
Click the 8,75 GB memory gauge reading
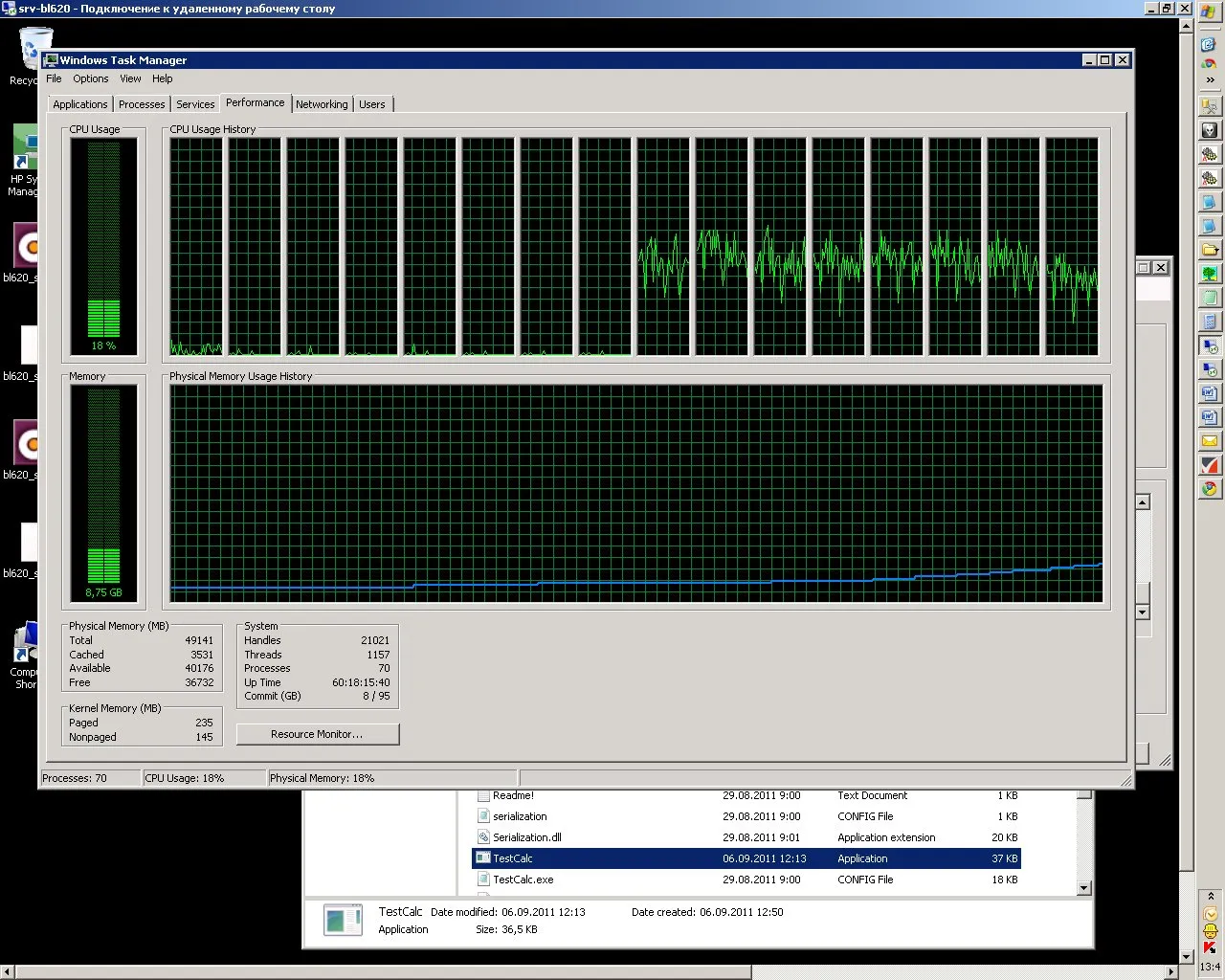[103, 592]
